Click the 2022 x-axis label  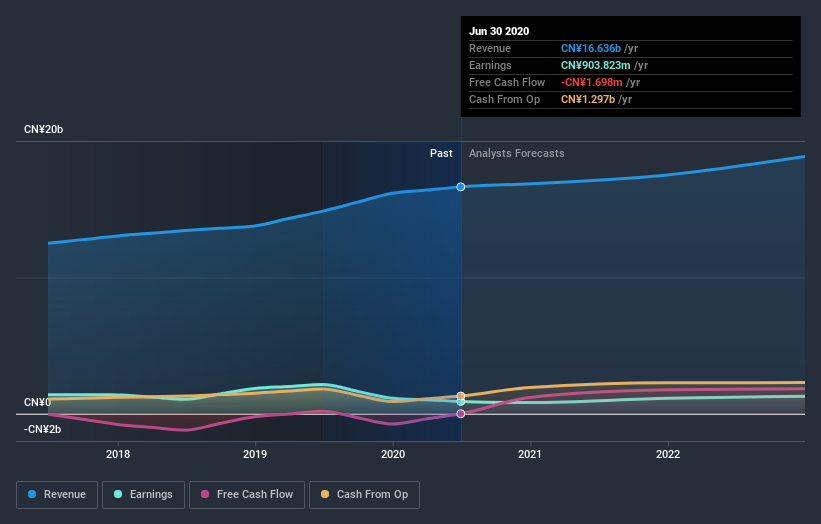pyautogui.click(x=668, y=454)
